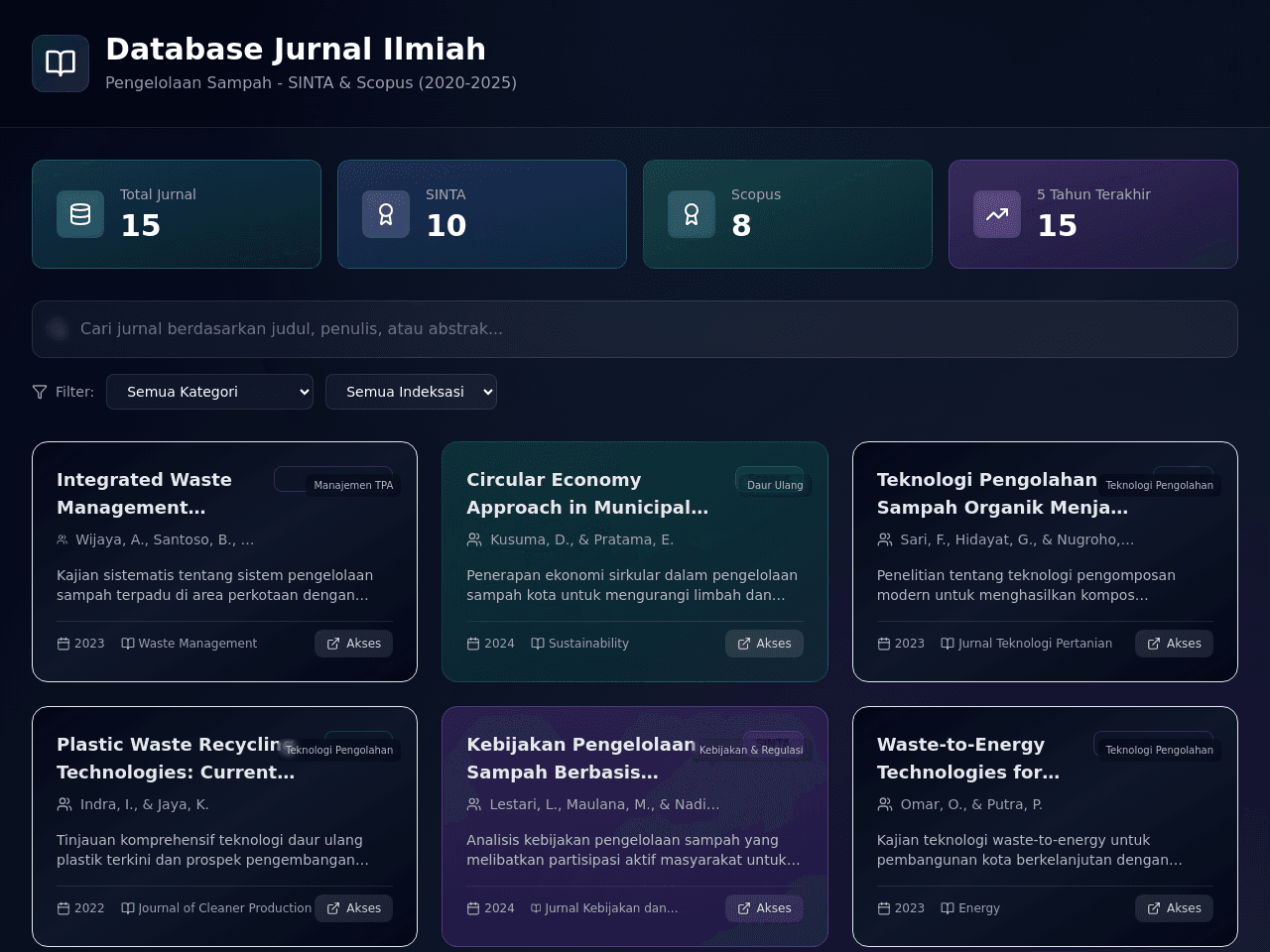
Task: Click the Cari jurnal search field
Action: click(635, 329)
